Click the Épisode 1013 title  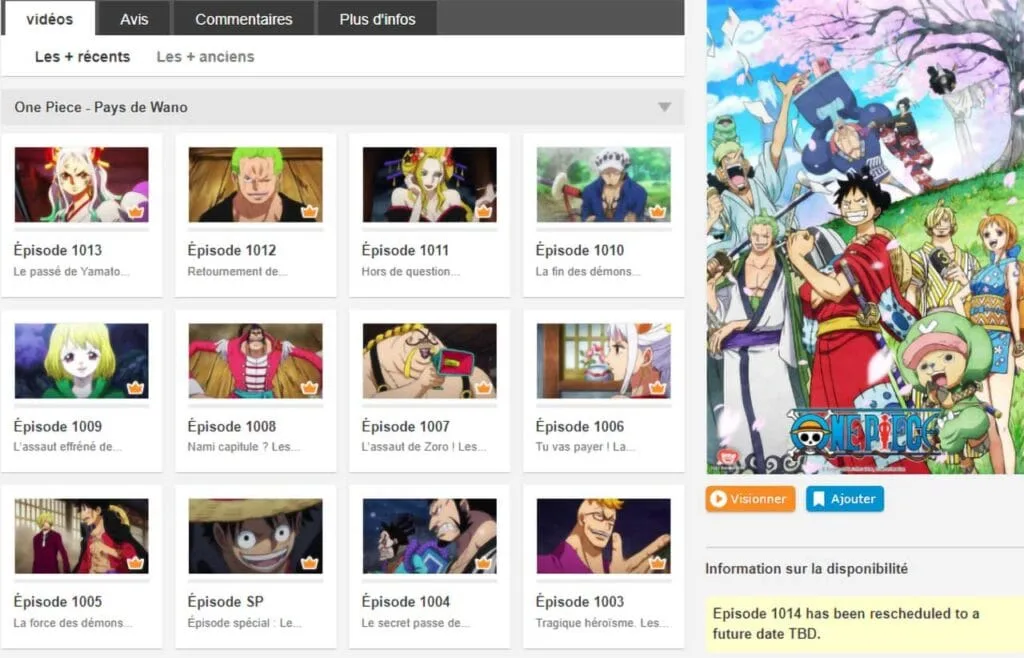pyautogui.click(x=57, y=250)
